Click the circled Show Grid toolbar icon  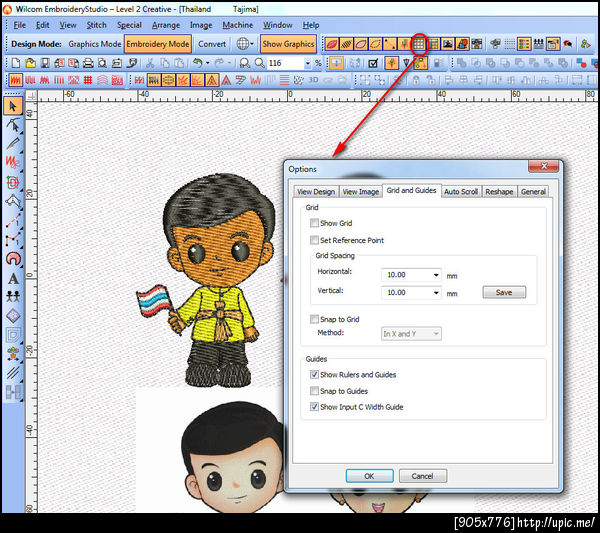pos(419,44)
